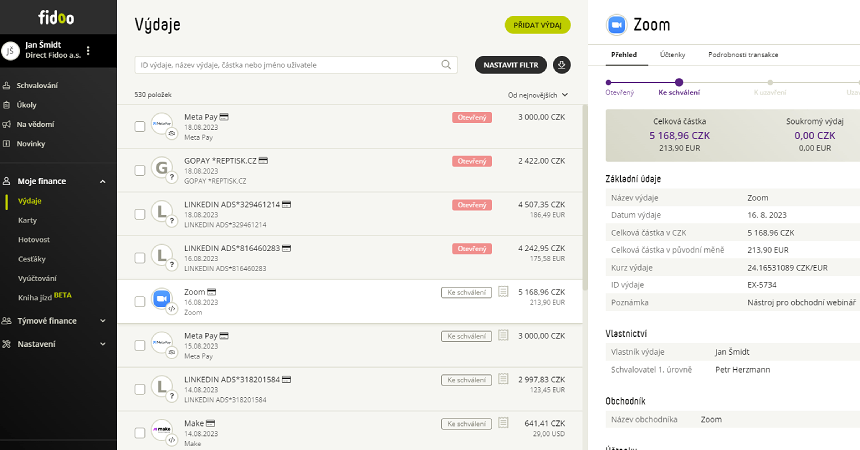Click Ke schválení badge on Zoom row
This screenshot has width=860, height=450.
click(466, 292)
